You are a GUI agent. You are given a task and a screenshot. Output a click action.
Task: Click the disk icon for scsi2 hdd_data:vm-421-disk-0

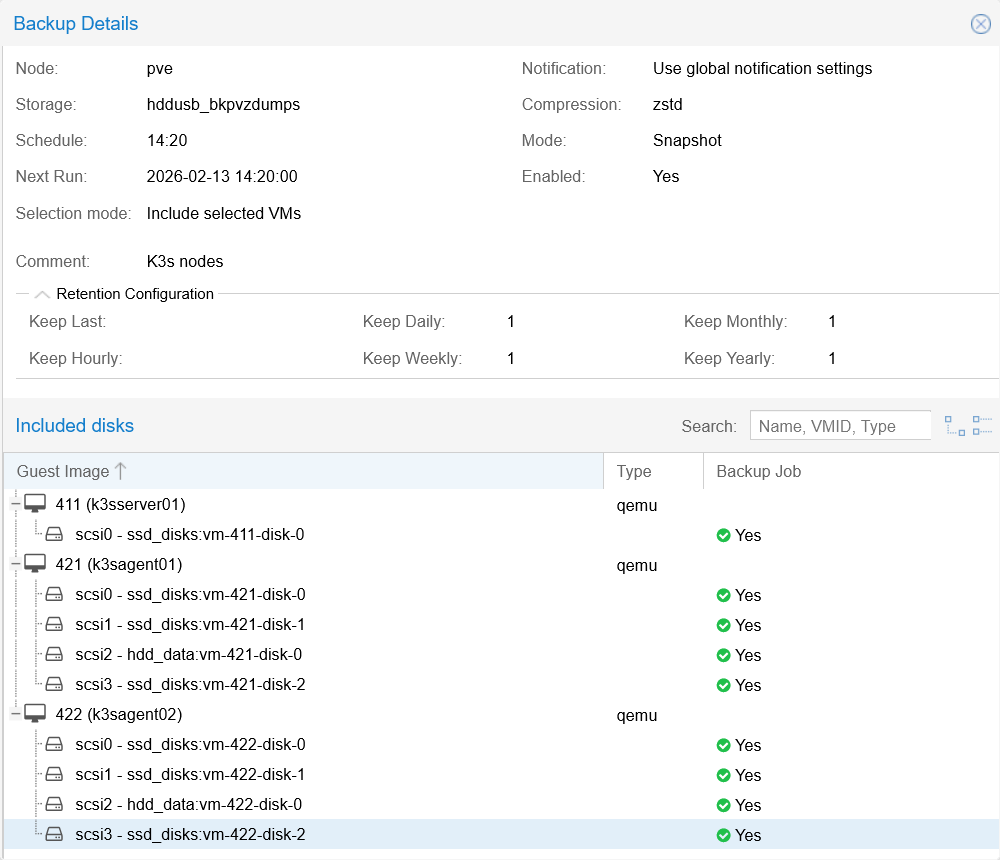coord(53,654)
